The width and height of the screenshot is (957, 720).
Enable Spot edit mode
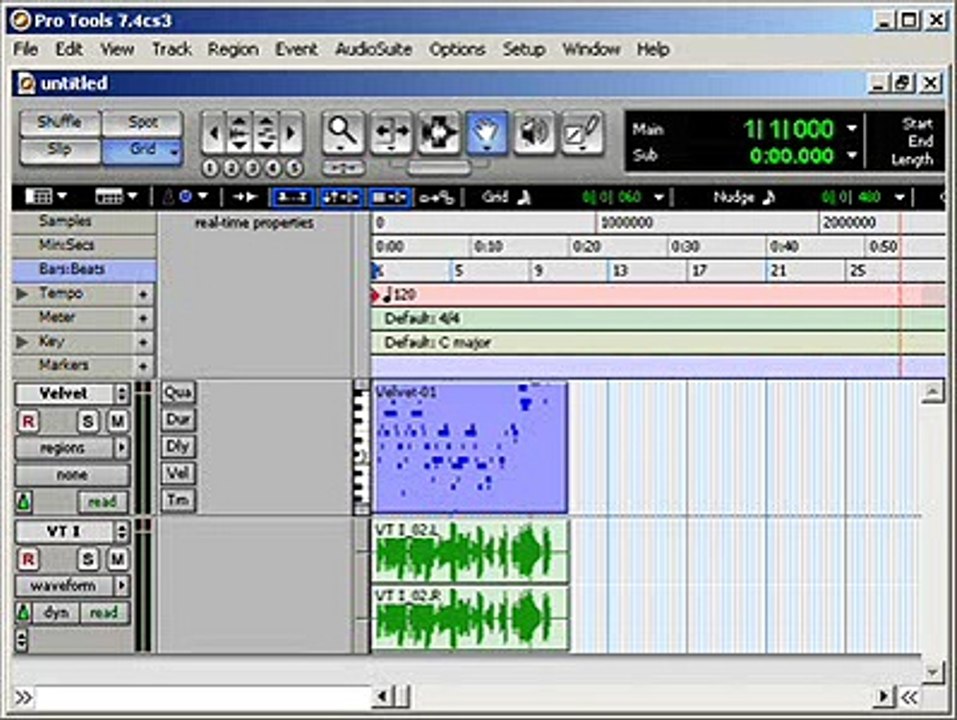(143, 123)
